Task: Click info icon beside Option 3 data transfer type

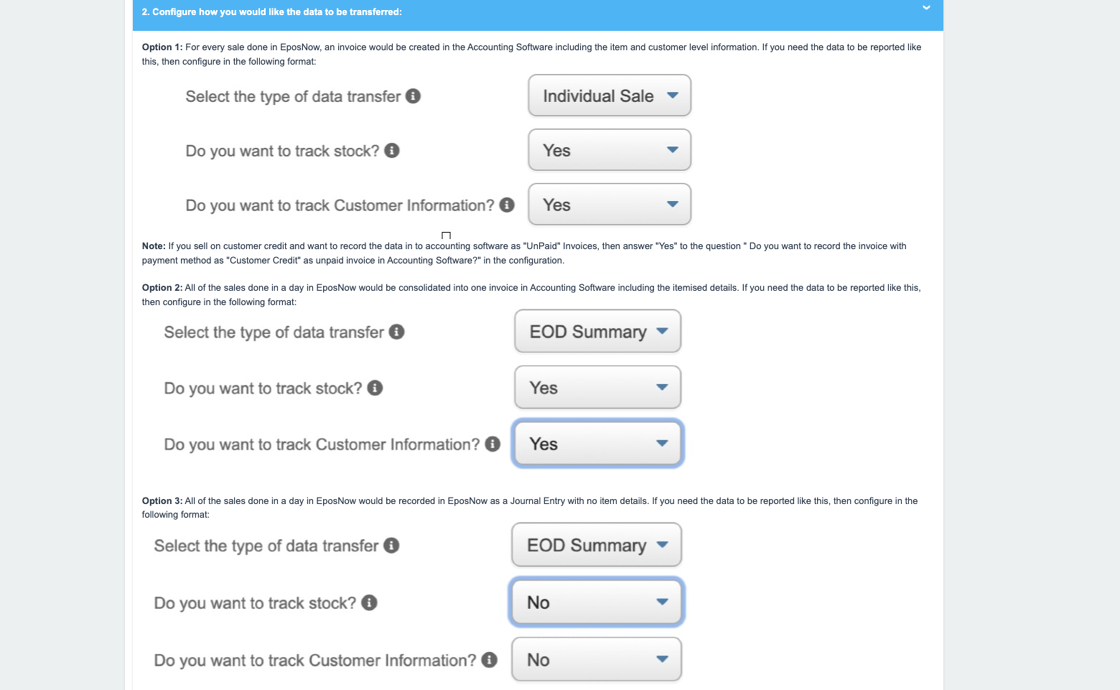Action: [392, 545]
